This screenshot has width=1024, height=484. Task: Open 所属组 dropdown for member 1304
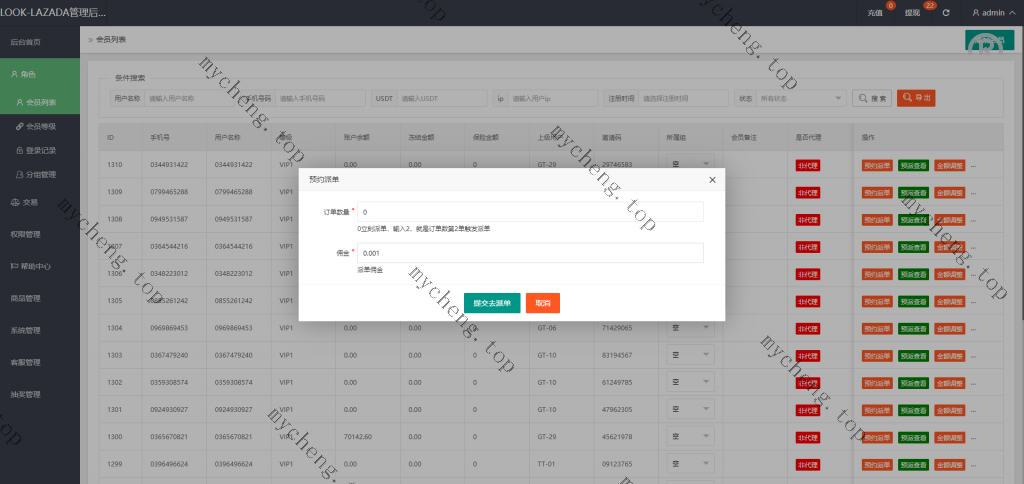tap(689, 327)
